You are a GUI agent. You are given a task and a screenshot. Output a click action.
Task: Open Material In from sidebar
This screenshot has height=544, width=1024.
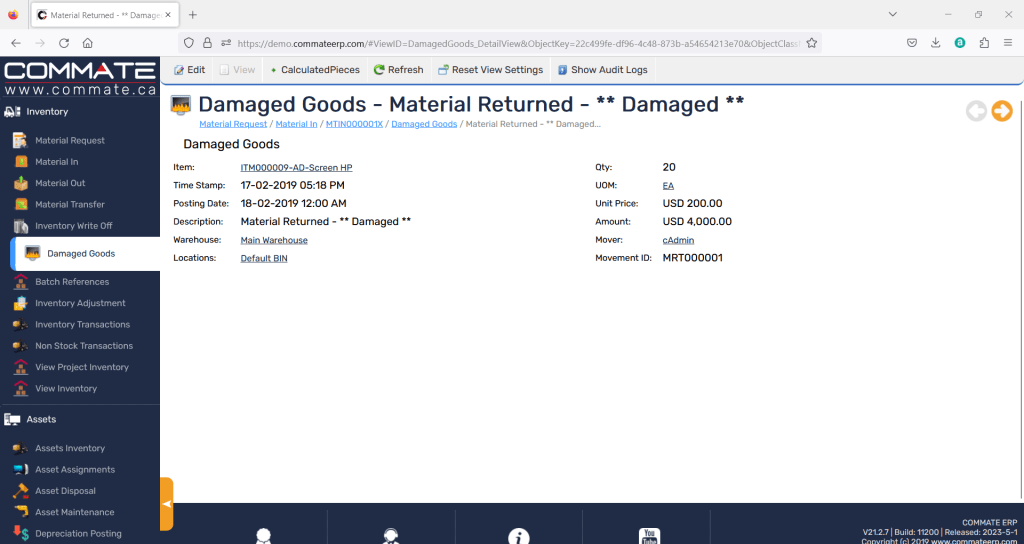click(x=56, y=162)
